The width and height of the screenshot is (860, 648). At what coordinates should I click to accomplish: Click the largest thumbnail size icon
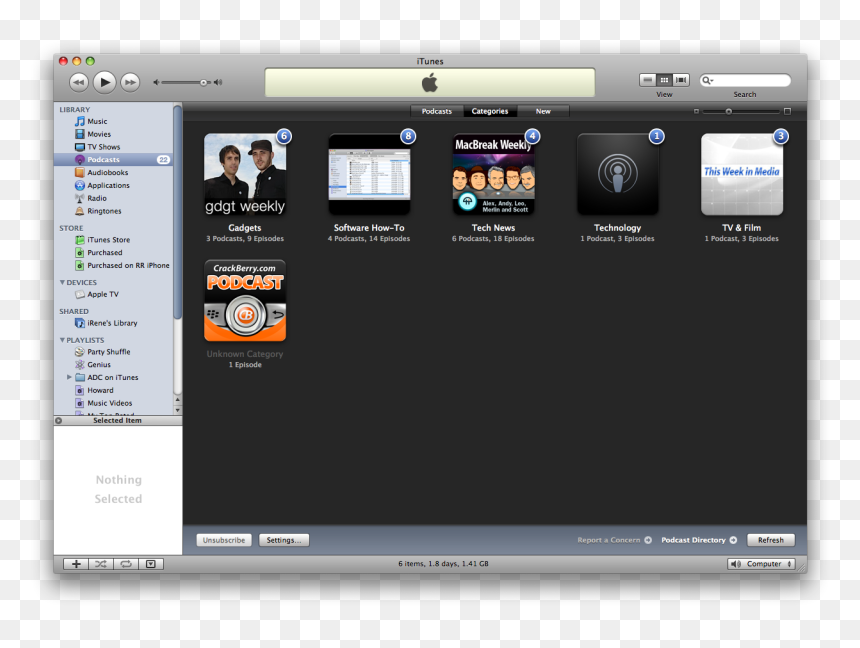click(787, 111)
